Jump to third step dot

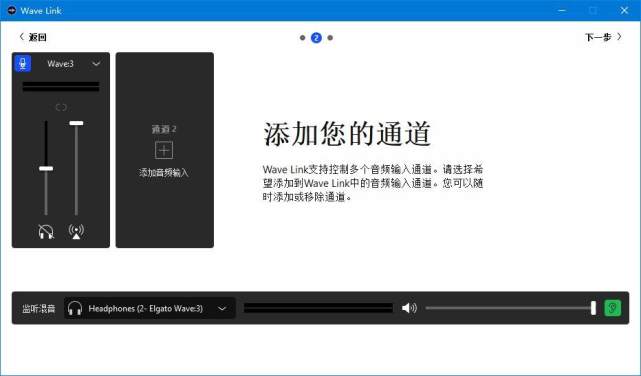330,38
